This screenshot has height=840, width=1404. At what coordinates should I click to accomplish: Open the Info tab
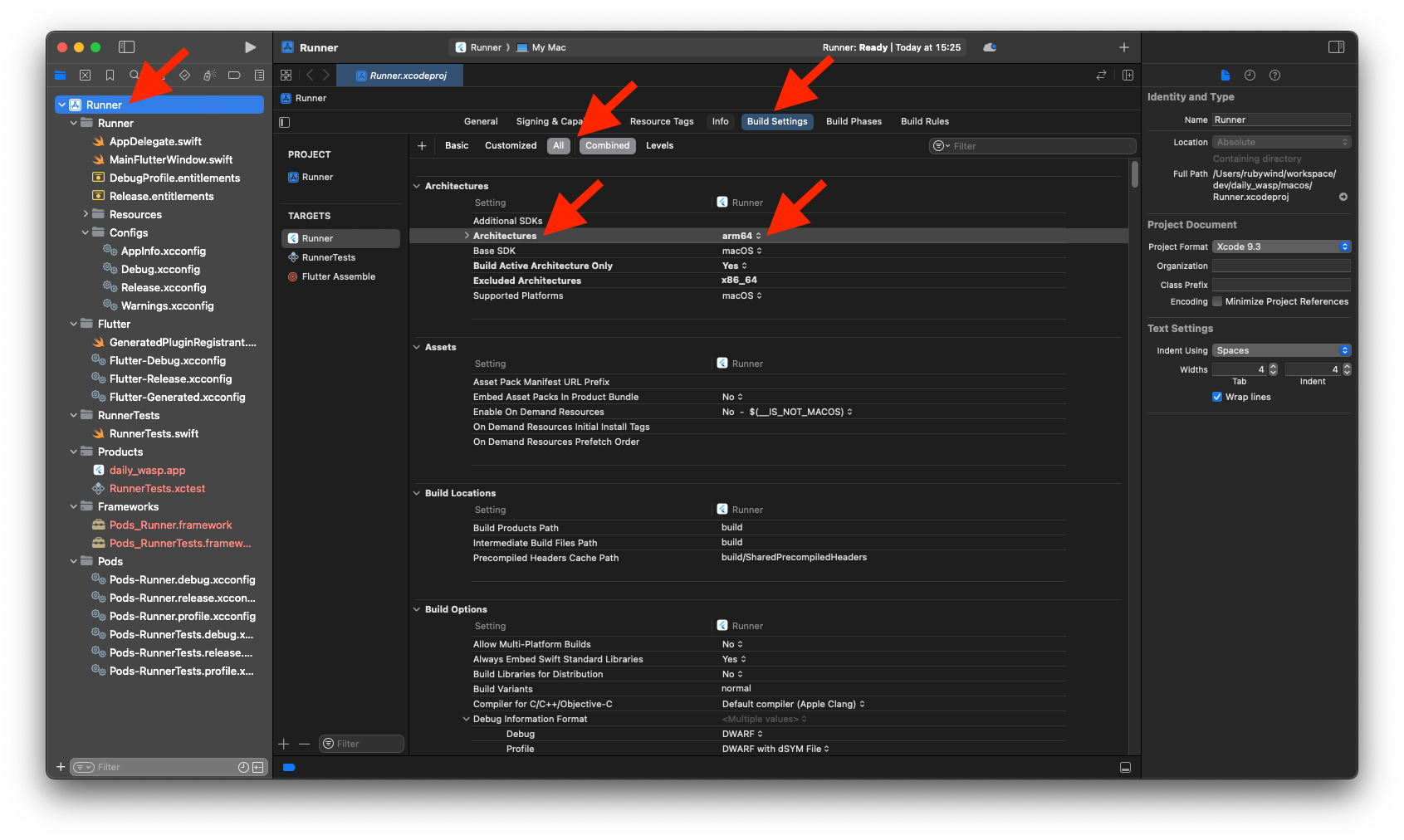point(720,121)
